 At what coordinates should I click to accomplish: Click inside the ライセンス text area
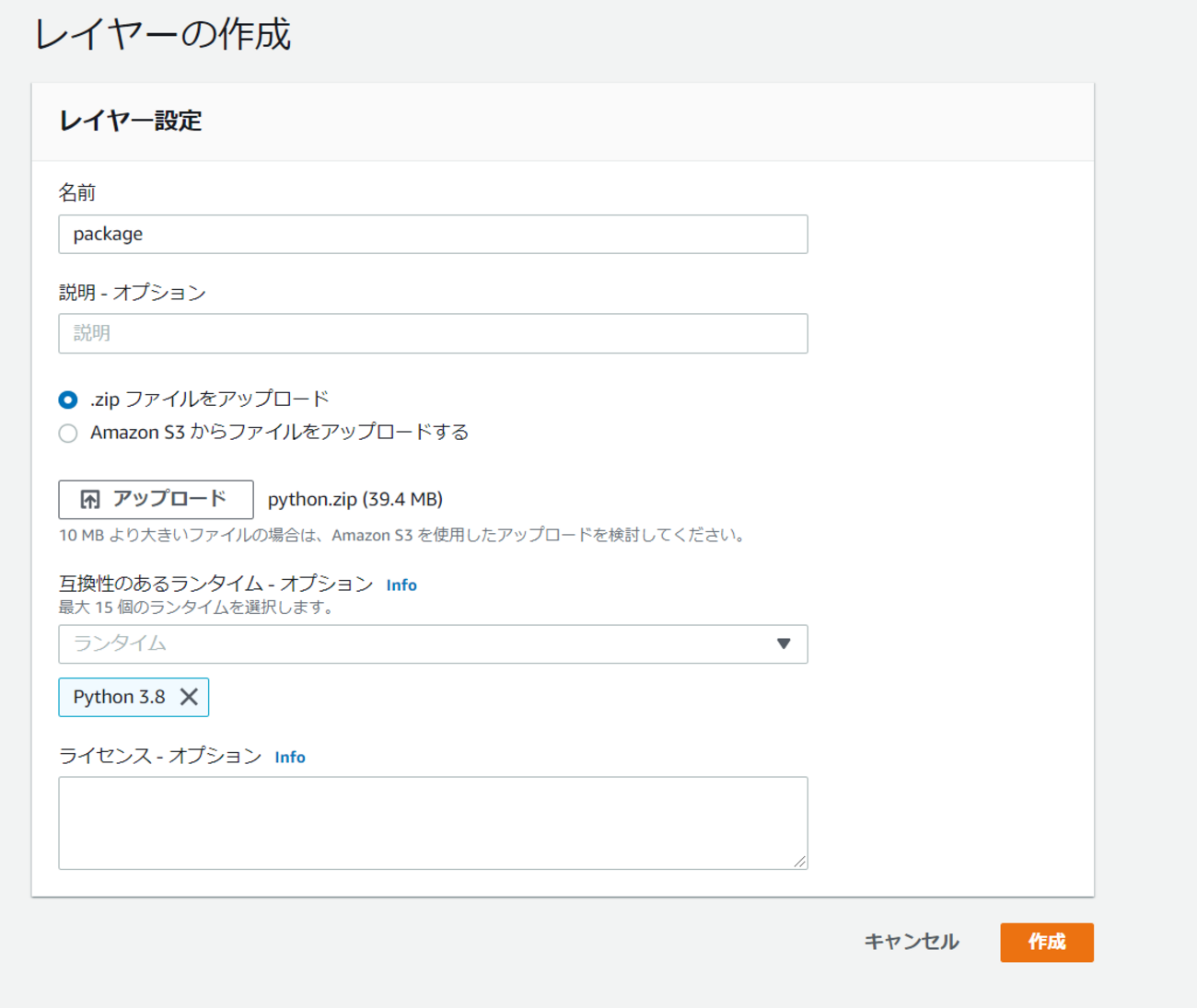click(433, 822)
